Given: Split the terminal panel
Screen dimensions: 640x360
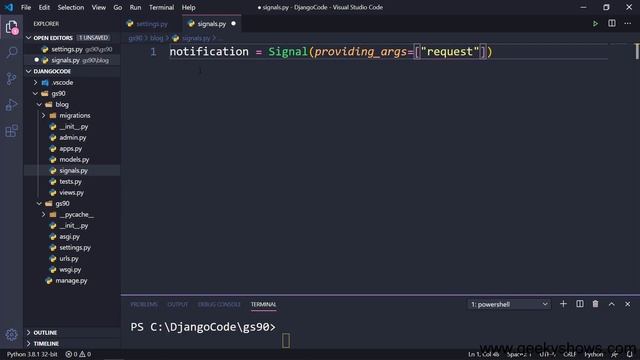Looking at the screenshot, I should (580, 304).
